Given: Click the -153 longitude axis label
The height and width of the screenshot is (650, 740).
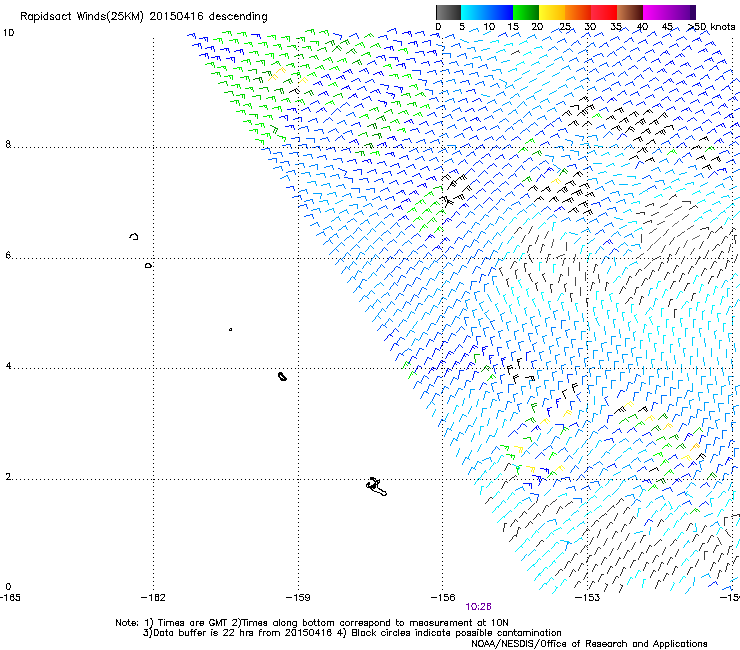Looking at the screenshot, I should [x=587, y=598].
